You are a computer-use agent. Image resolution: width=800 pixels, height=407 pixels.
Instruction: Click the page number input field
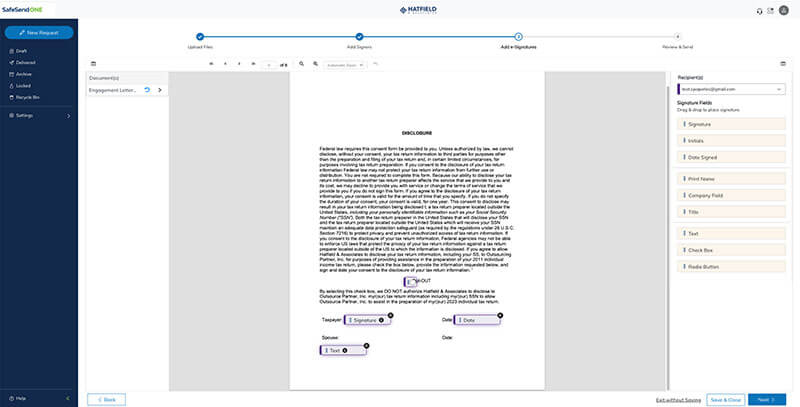[x=269, y=65]
